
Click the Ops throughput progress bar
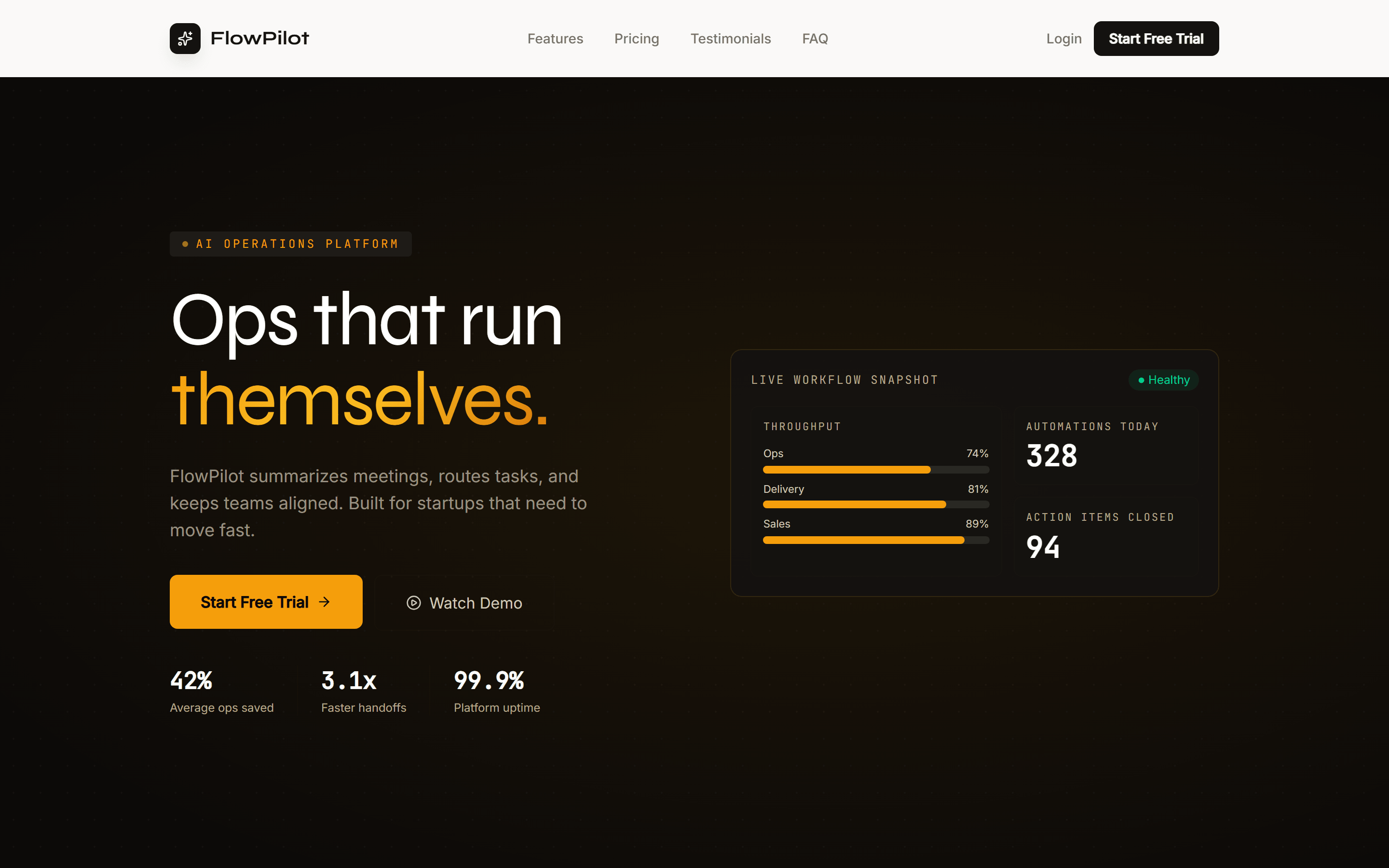875,470
